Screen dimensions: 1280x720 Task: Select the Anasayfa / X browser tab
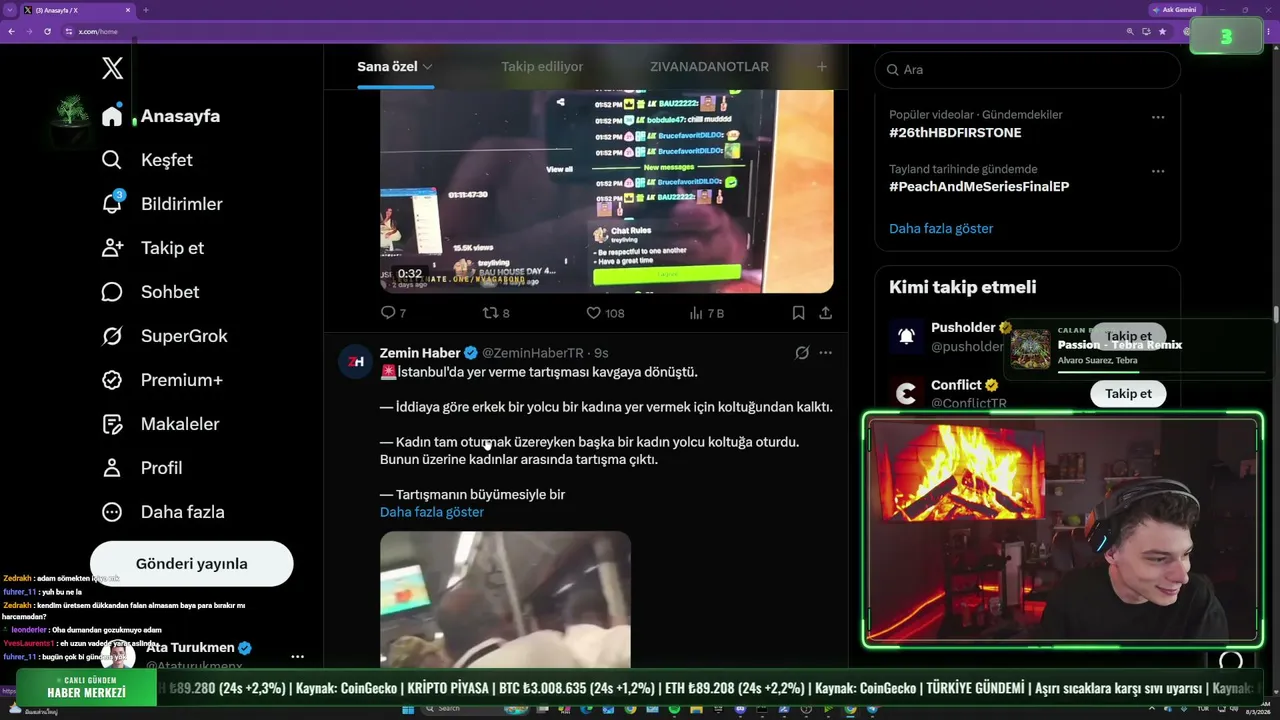(76, 10)
